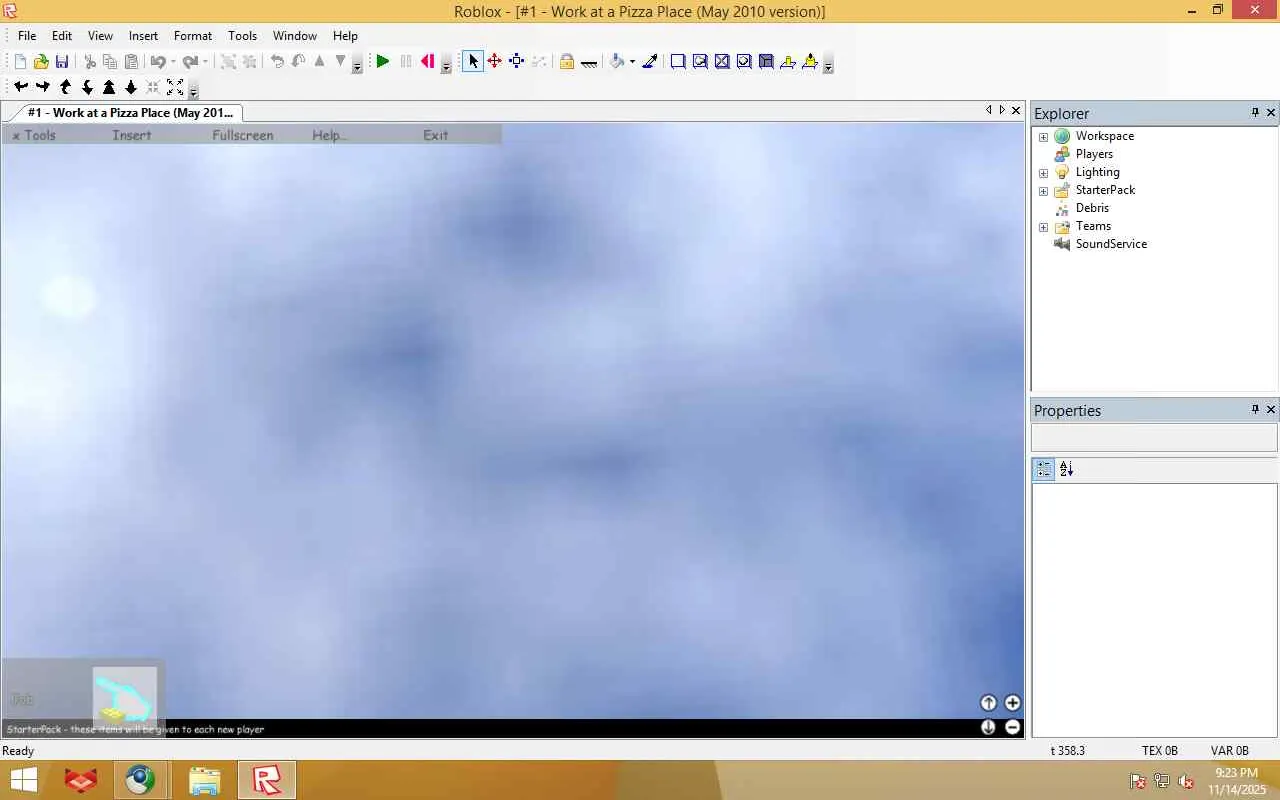The image size is (1280, 800).
Task: Run the game with the green play button
Action: (382, 62)
